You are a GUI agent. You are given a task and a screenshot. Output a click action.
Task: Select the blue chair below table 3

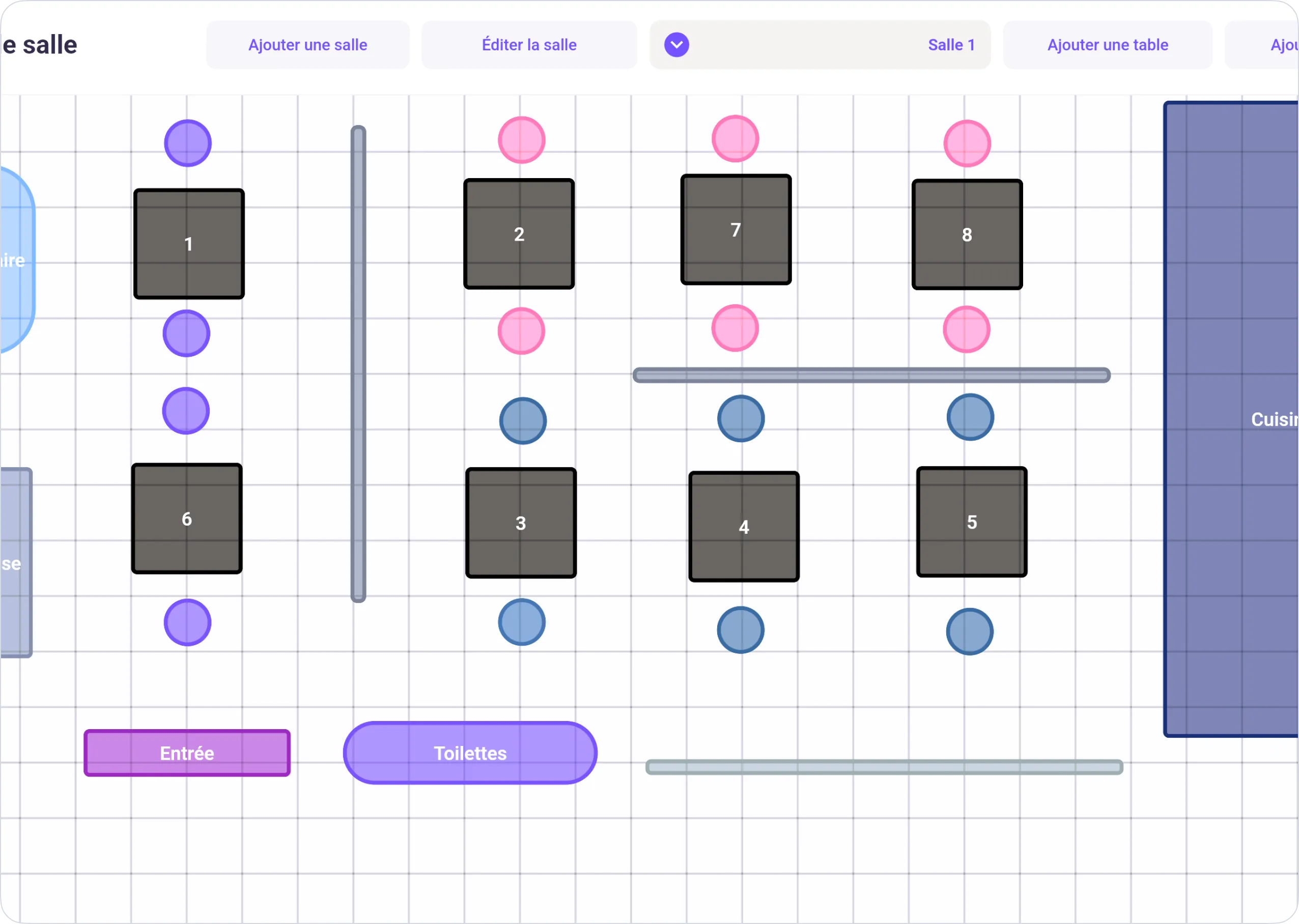tap(521, 622)
